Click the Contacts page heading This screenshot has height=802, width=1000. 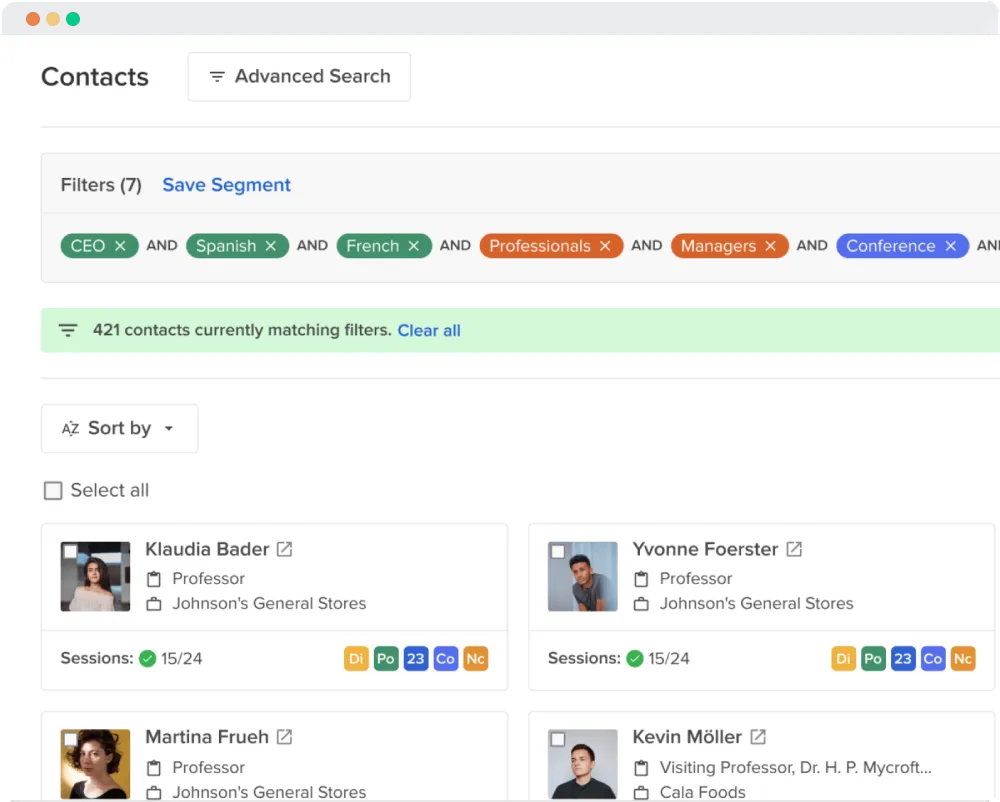tap(95, 77)
